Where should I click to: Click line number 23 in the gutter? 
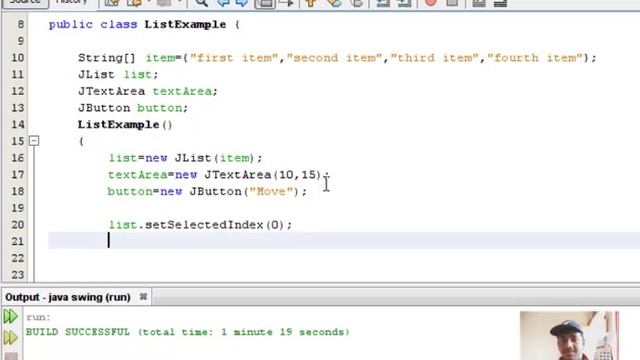tap(18, 275)
